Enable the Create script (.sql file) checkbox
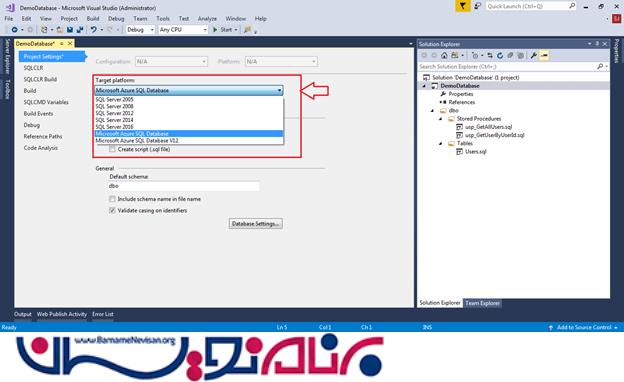The image size is (624, 382). click(x=112, y=149)
